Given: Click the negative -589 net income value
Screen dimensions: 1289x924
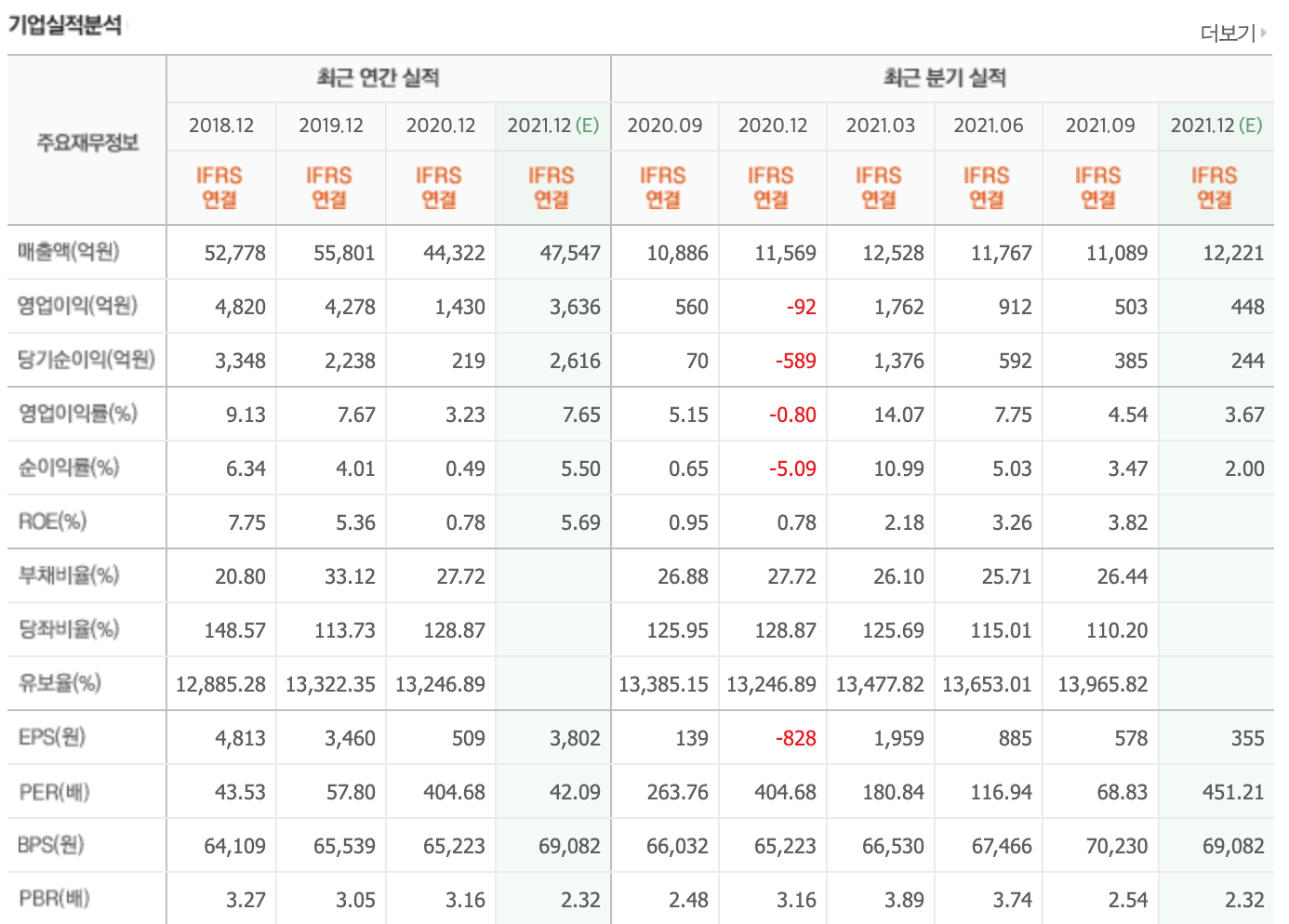Looking at the screenshot, I should 796,361.
